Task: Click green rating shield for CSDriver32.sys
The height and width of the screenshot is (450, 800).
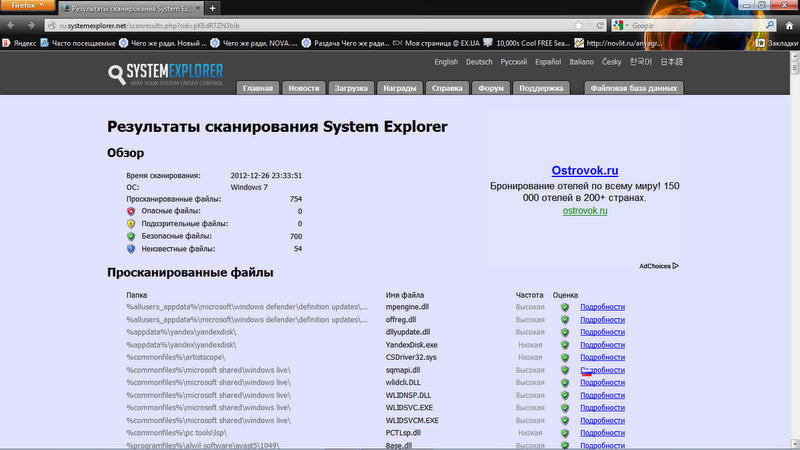Action: pyautogui.click(x=565, y=358)
